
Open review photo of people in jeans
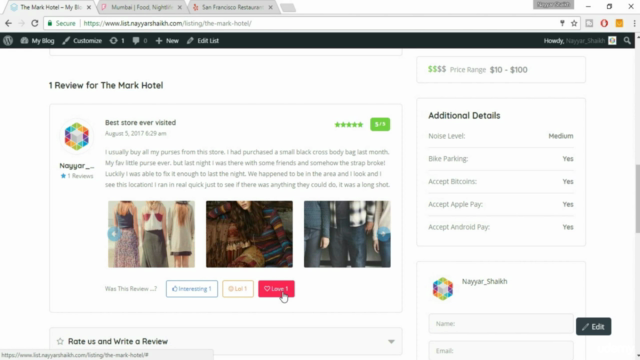coord(347,234)
